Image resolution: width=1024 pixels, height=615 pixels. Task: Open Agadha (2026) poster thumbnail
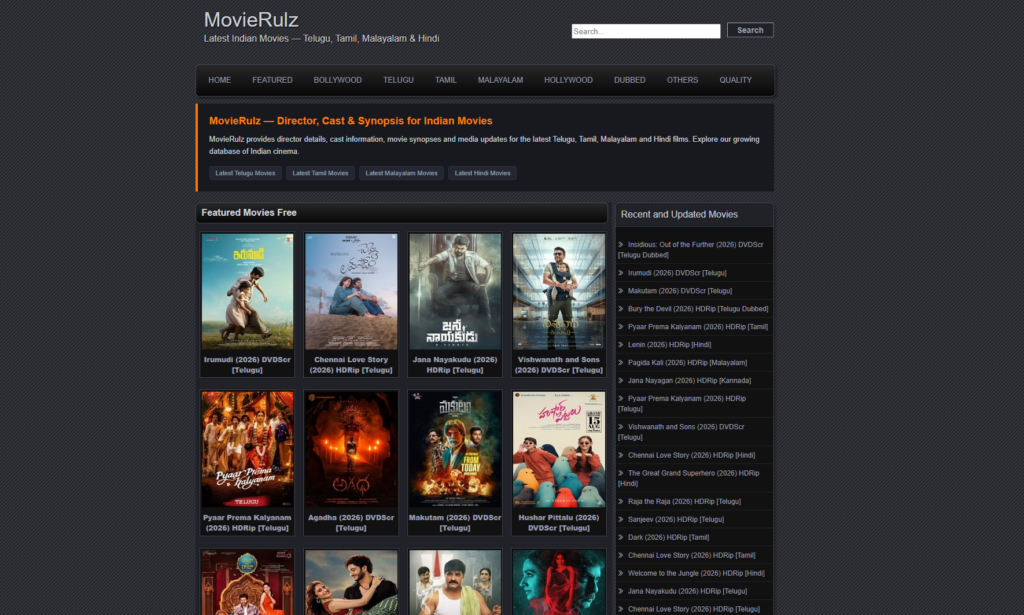point(351,450)
